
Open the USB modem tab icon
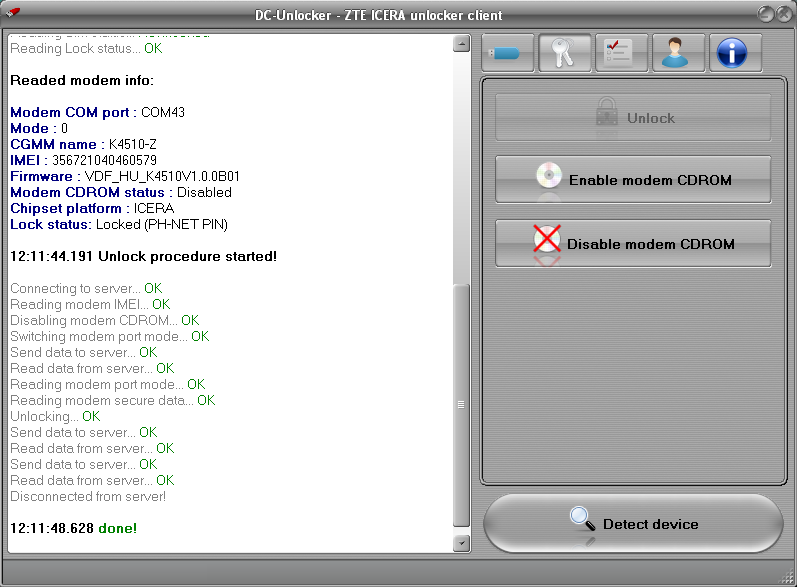coord(507,53)
